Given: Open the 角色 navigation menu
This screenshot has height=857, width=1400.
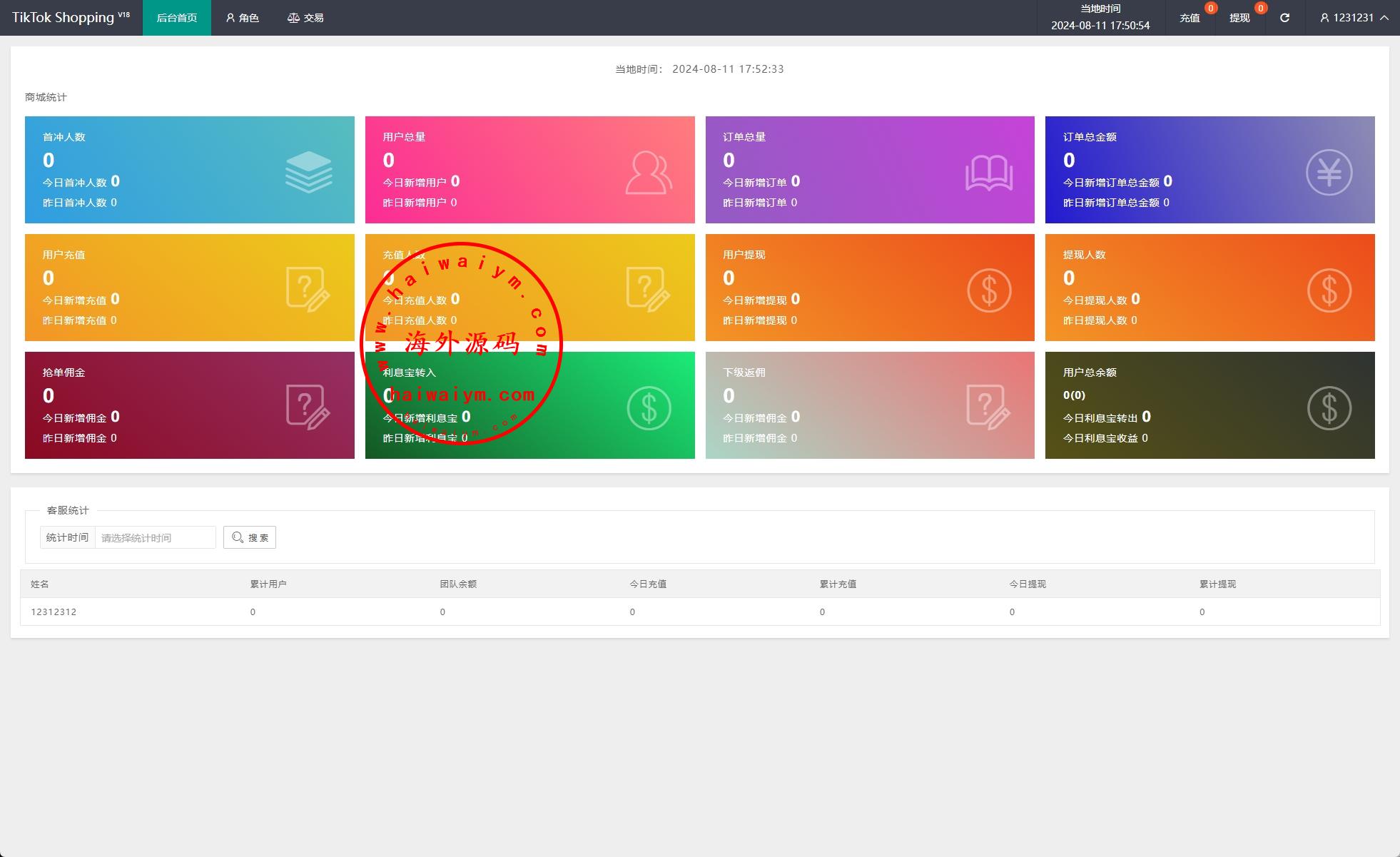Looking at the screenshot, I should [242, 18].
